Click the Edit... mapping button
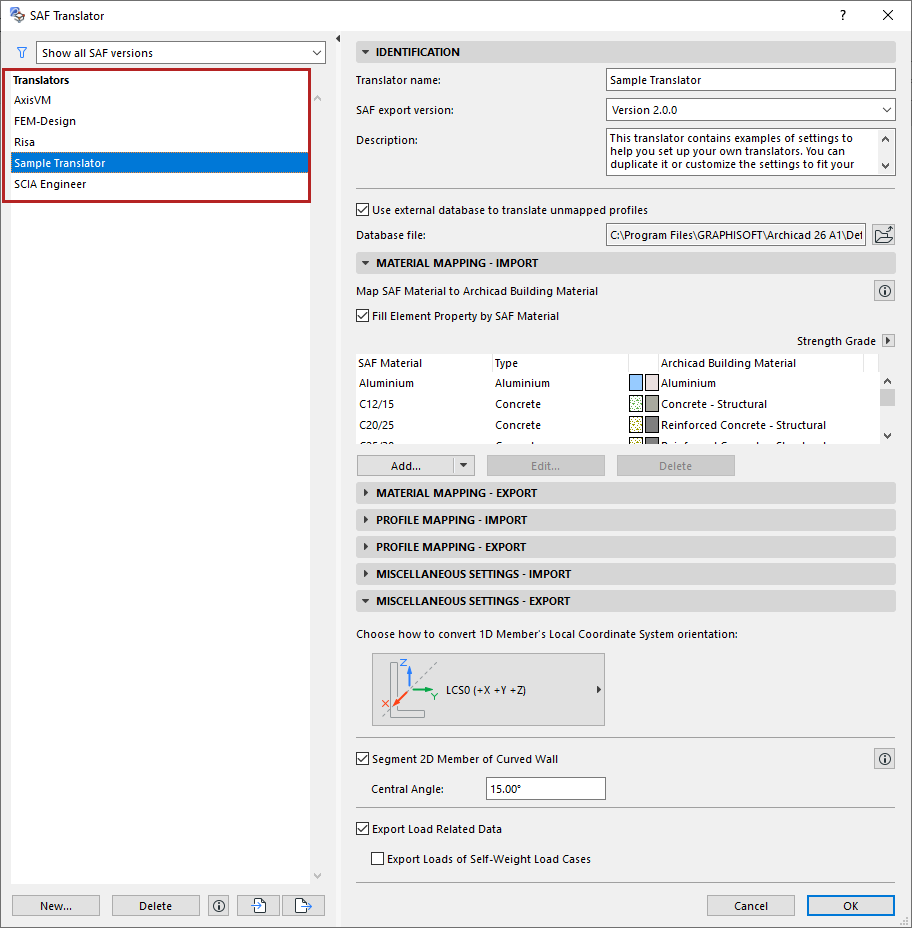Screen dimensions: 912x928 tap(546, 466)
